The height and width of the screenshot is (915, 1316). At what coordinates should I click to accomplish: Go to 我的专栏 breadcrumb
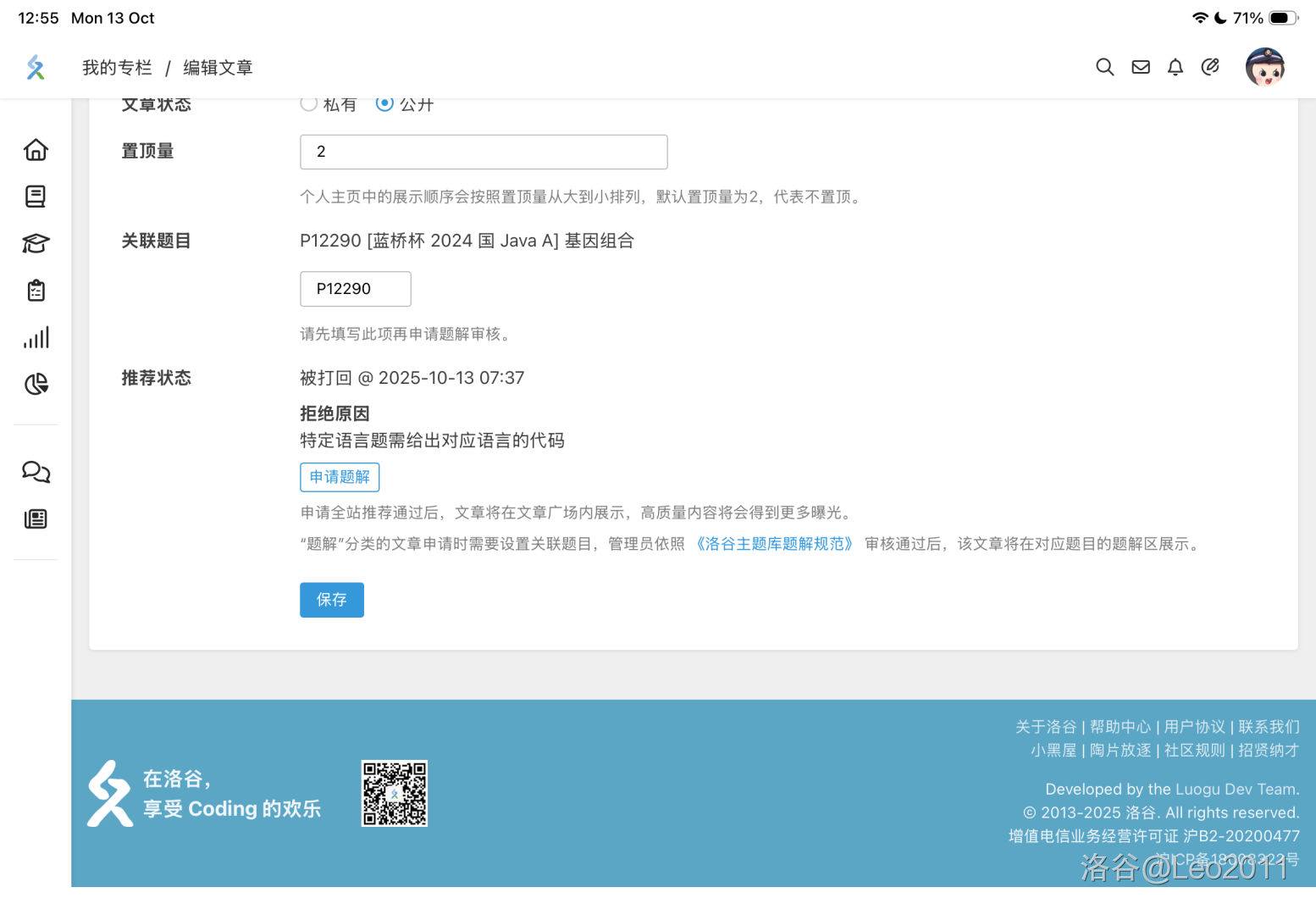coord(117,68)
